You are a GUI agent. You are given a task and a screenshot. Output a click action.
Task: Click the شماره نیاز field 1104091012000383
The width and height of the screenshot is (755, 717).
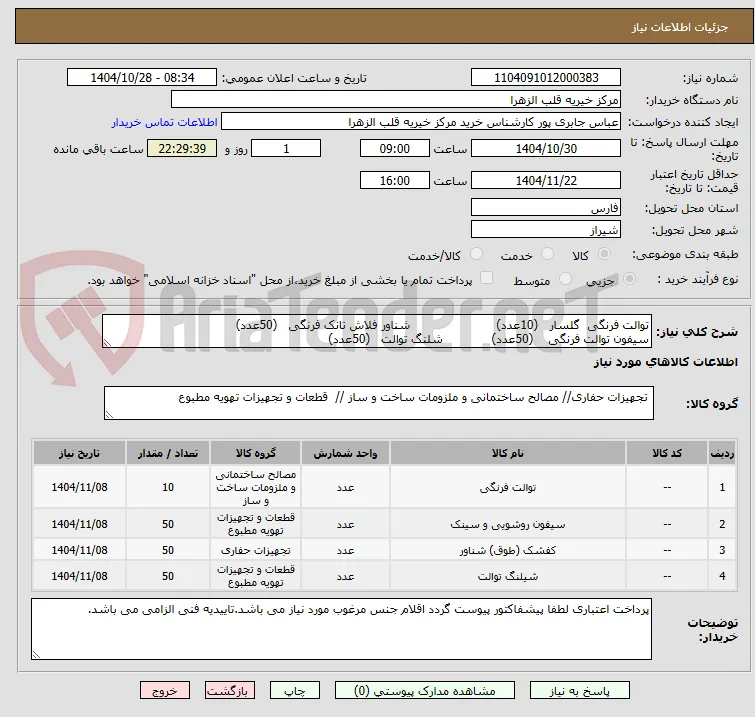(546, 78)
